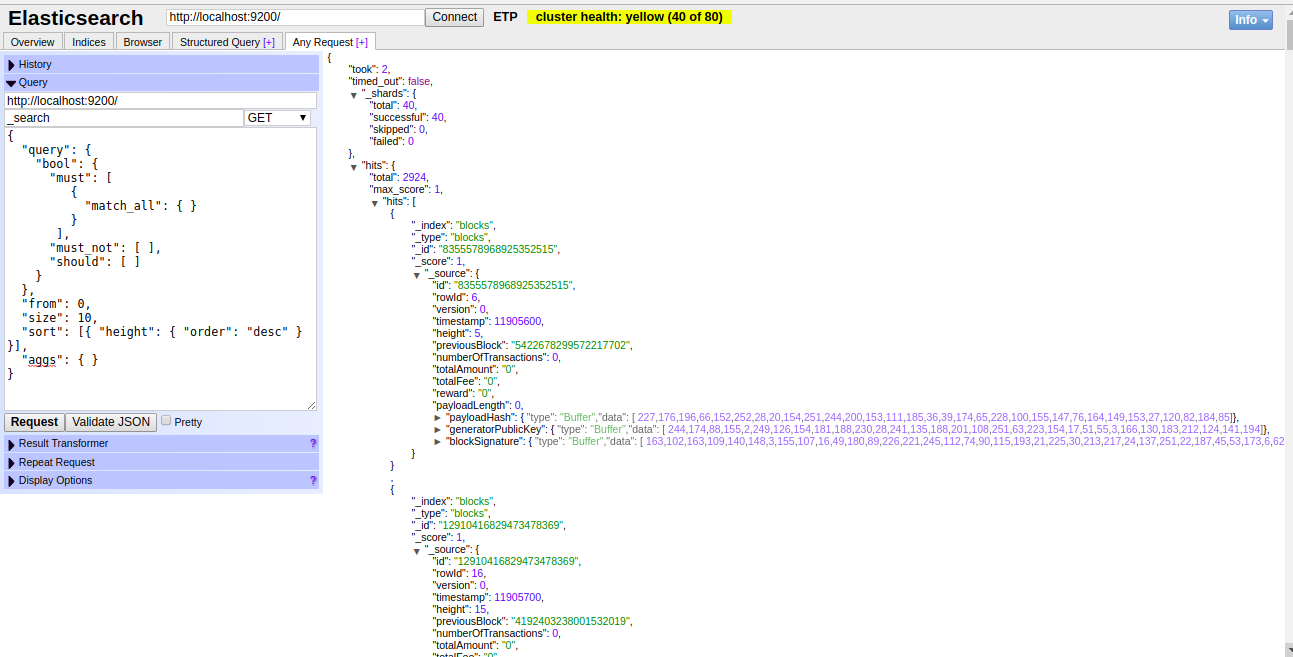Collapse the Query section

point(161,82)
